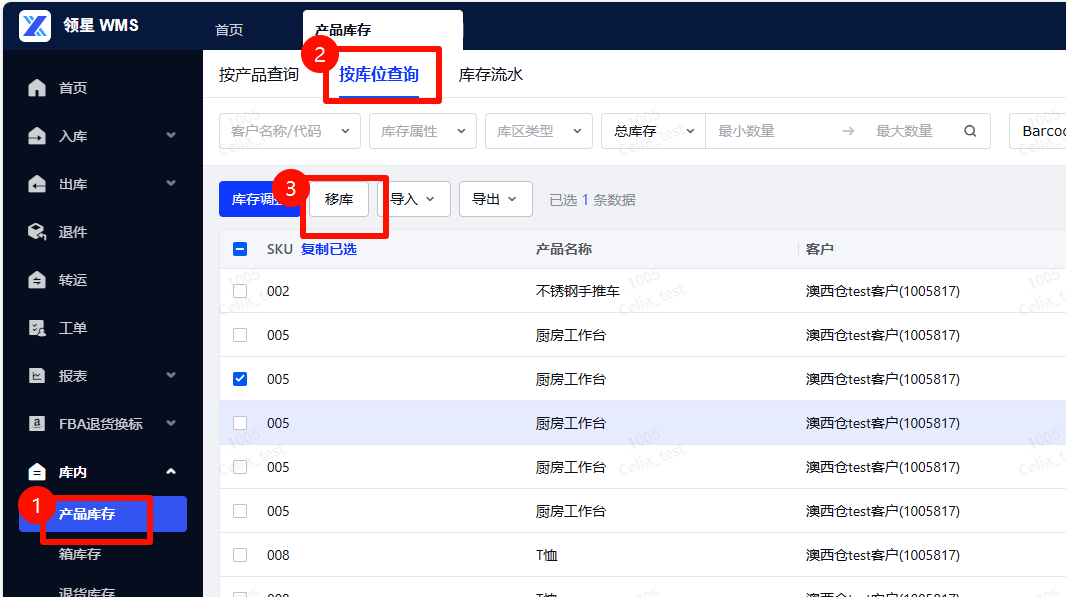This screenshot has width=1066, height=597.
Task: Click 产品名称 column header
Action: click(x=564, y=249)
